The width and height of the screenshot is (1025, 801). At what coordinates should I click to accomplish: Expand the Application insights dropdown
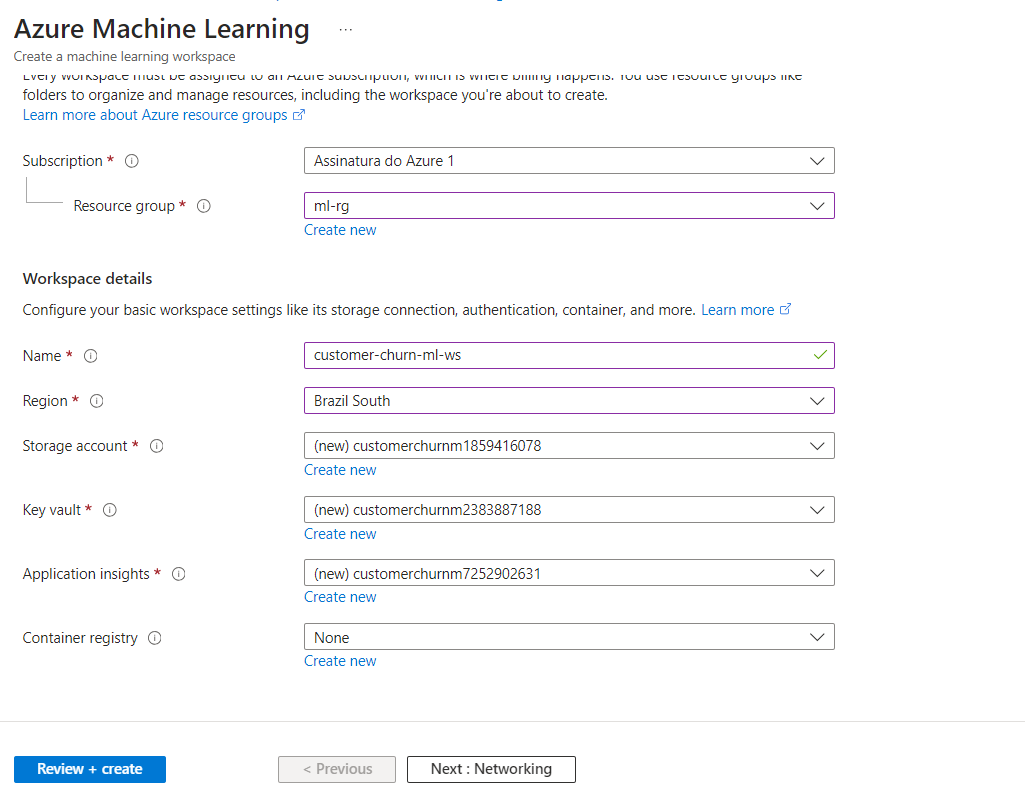tap(569, 573)
